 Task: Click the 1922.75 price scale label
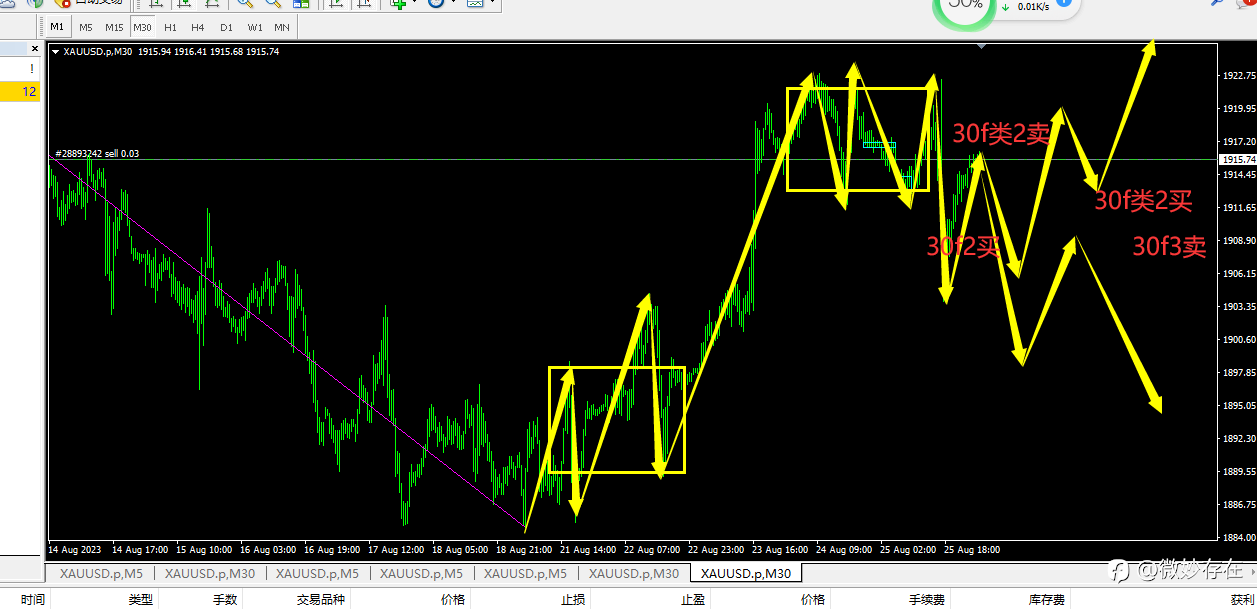(1238, 75)
